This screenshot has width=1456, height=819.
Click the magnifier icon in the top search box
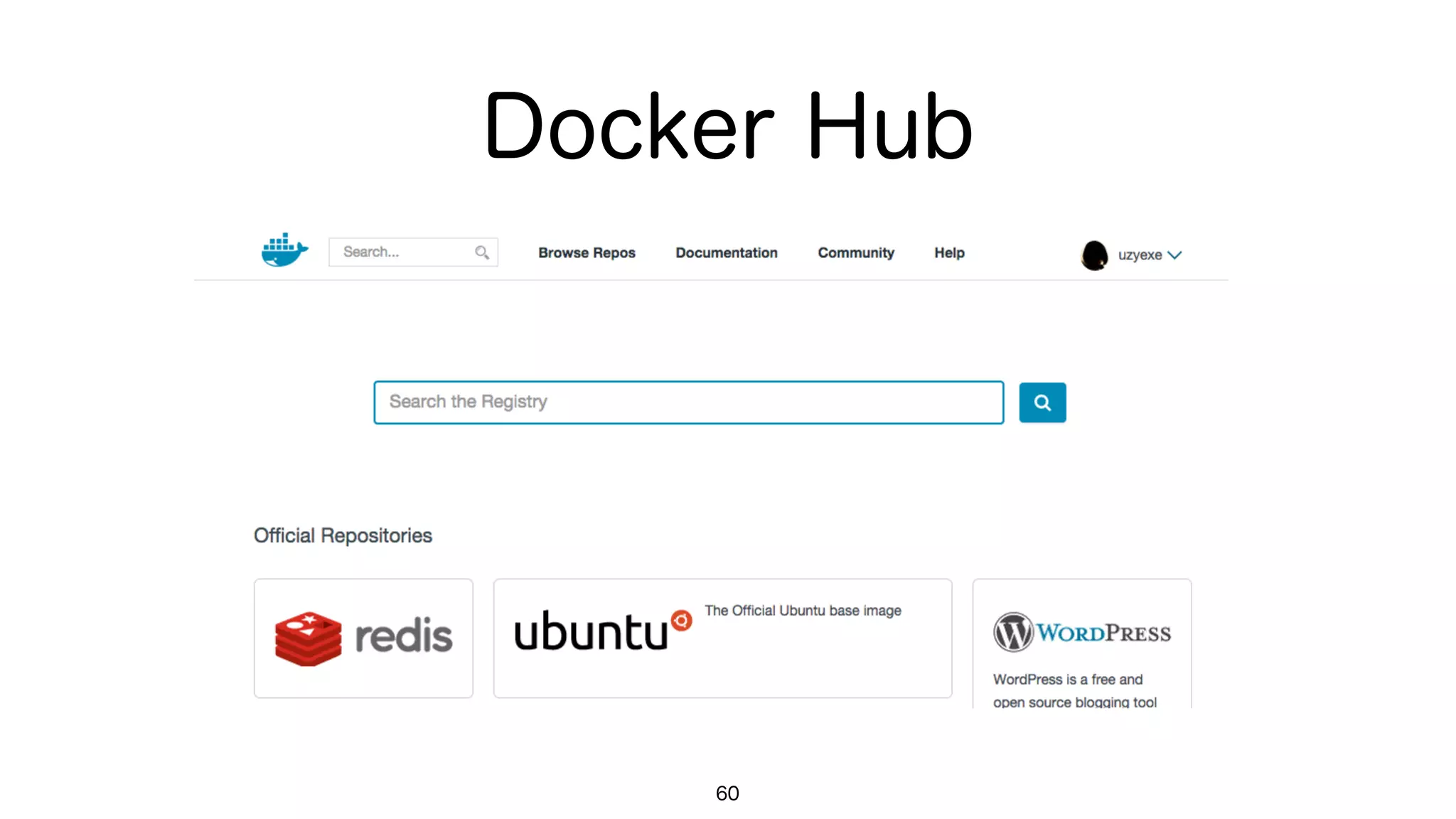click(482, 252)
